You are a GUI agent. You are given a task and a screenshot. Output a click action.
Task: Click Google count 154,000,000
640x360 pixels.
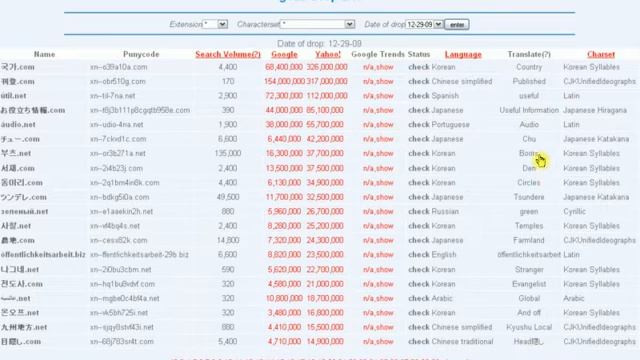284,81
